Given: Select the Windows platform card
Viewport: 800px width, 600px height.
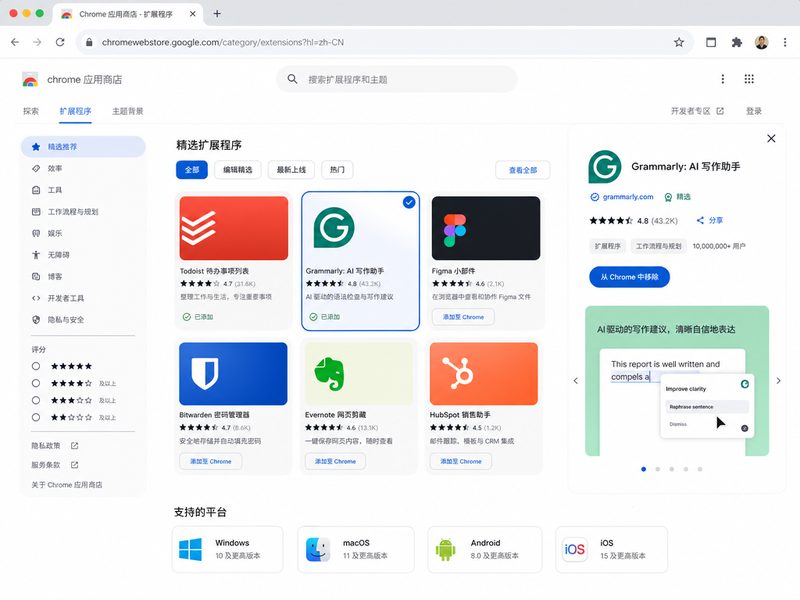Looking at the screenshot, I should (228, 549).
